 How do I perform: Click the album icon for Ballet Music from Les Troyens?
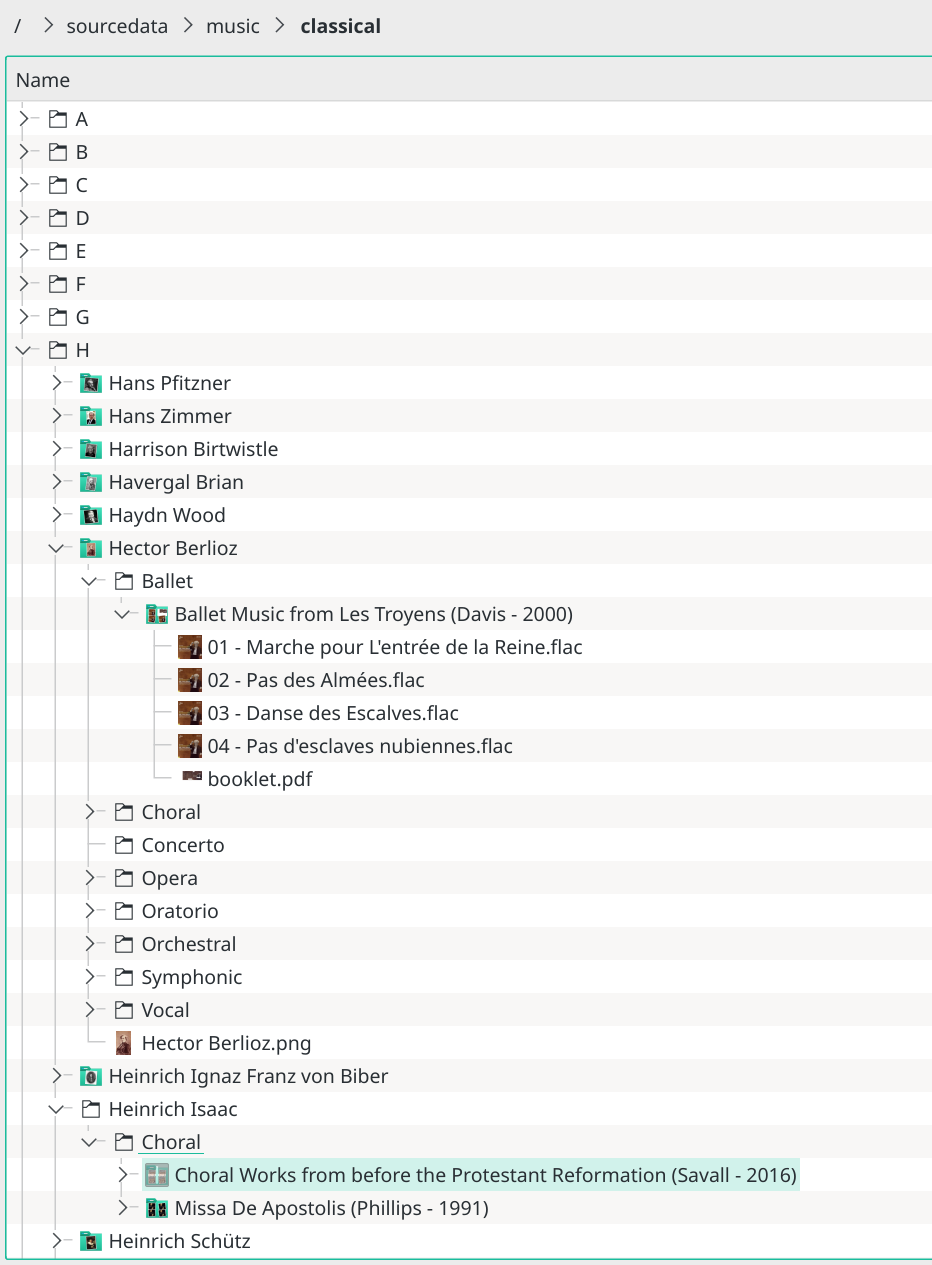point(156,613)
